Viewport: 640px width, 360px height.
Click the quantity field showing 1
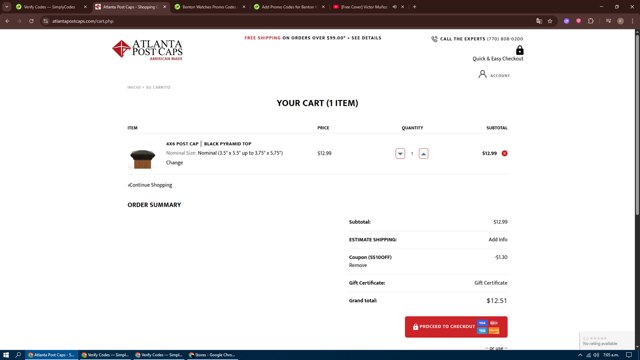coord(412,153)
